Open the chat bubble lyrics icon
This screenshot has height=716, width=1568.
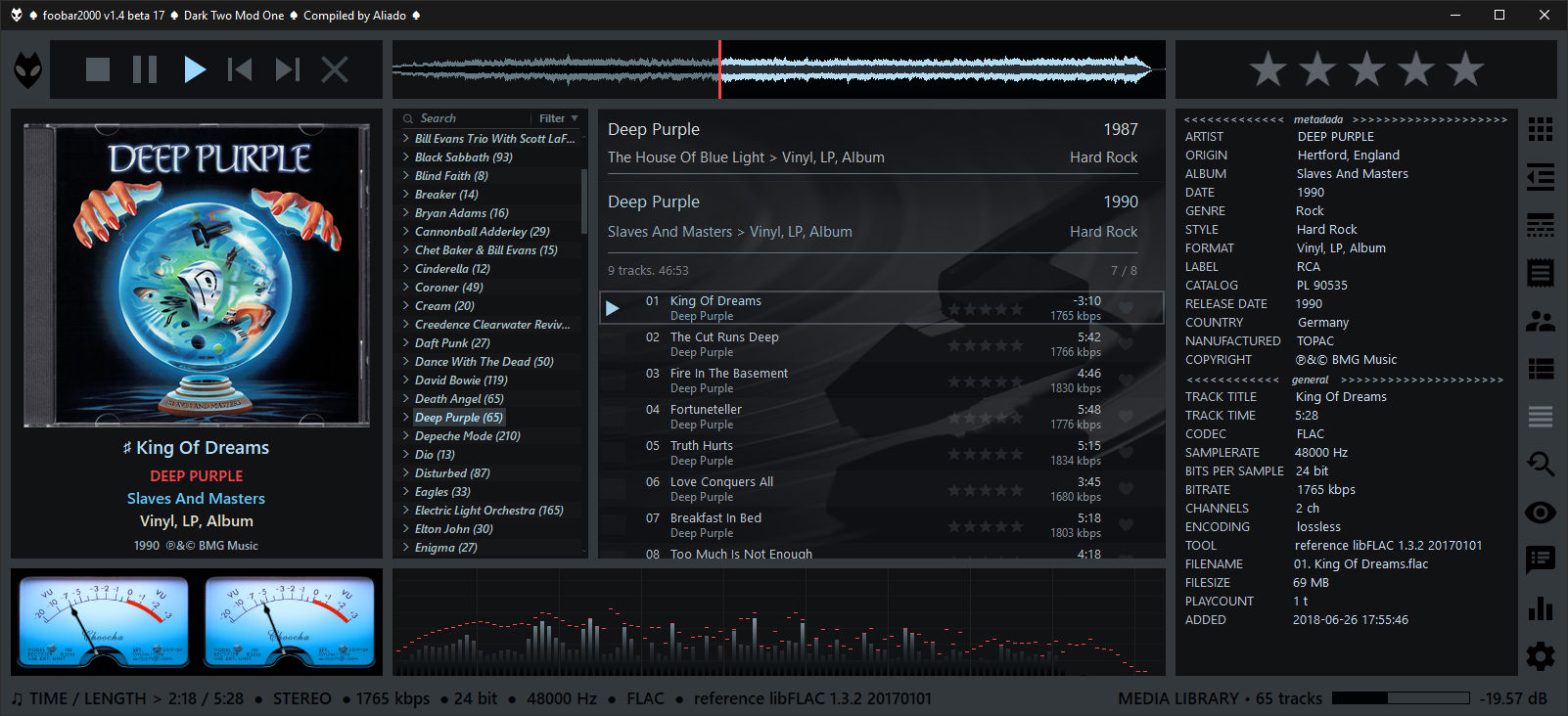(1541, 560)
